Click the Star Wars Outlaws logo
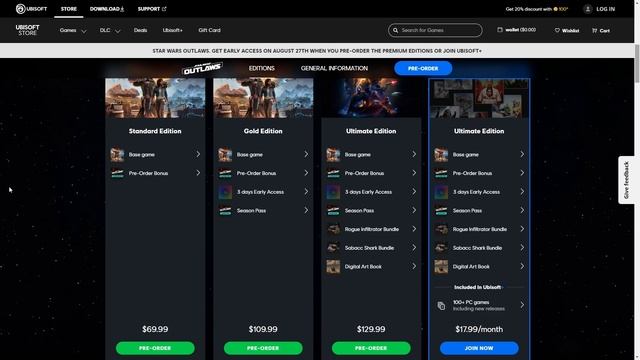This screenshot has height=360, width=640. pyautogui.click(x=202, y=68)
